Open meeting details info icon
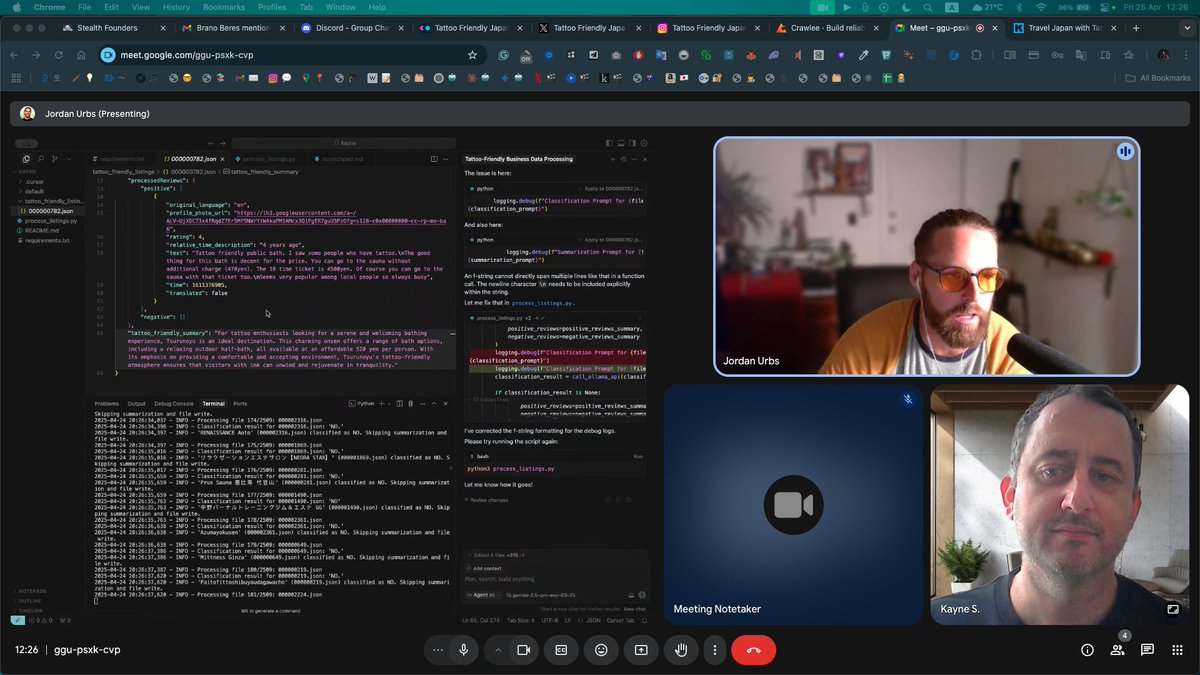 pyautogui.click(x=1087, y=650)
